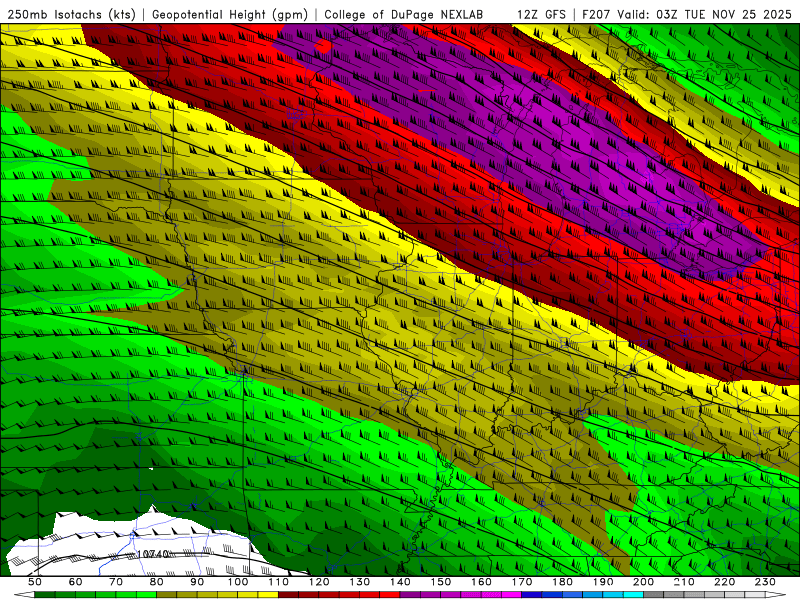Click the '10740' height contour label
The width and height of the screenshot is (800, 600).
[x=153, y=554]
